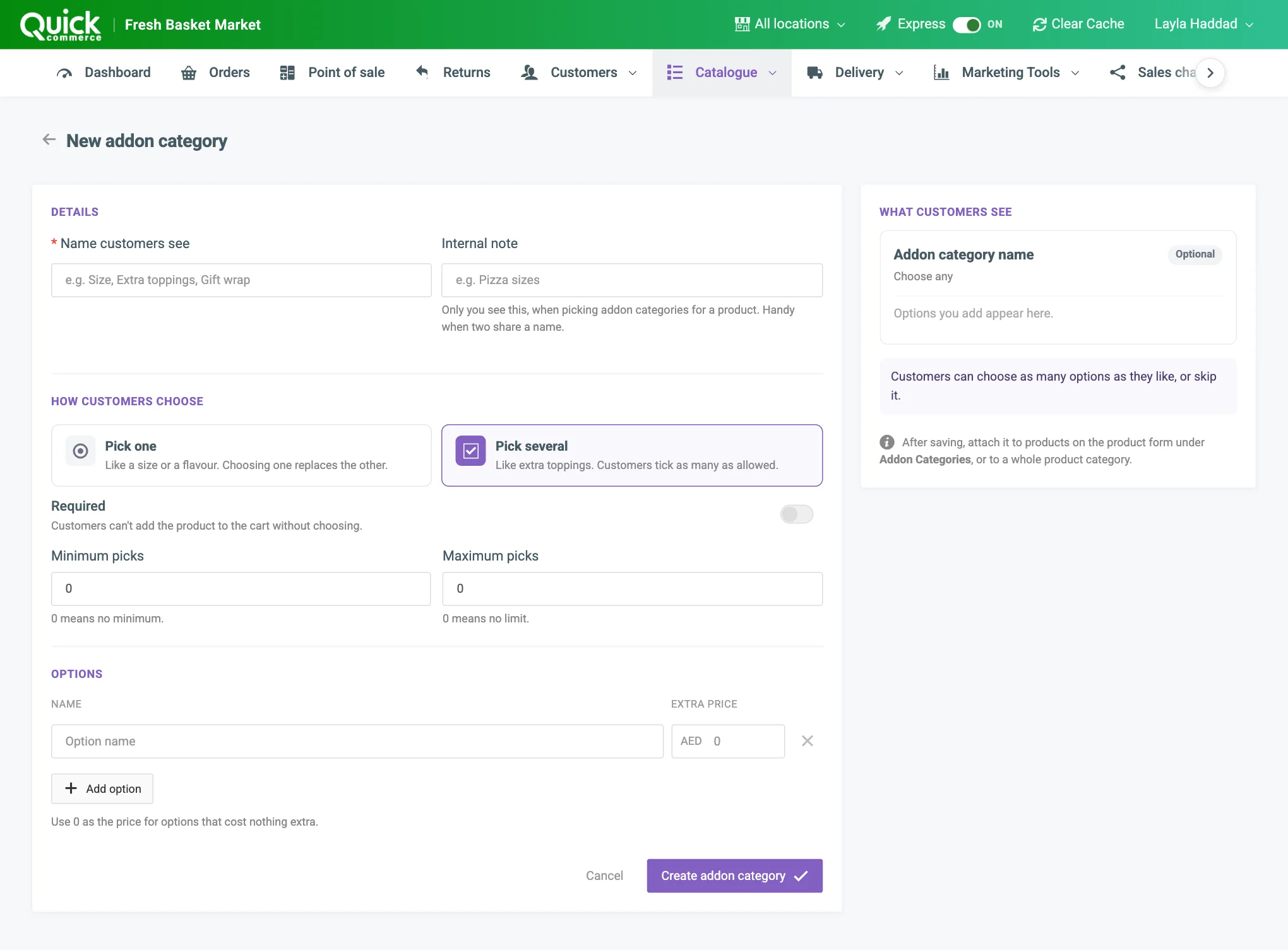This screenshot has height=950, width=1288.
Task: Enable the Required toggle
Action: [797, 514]
